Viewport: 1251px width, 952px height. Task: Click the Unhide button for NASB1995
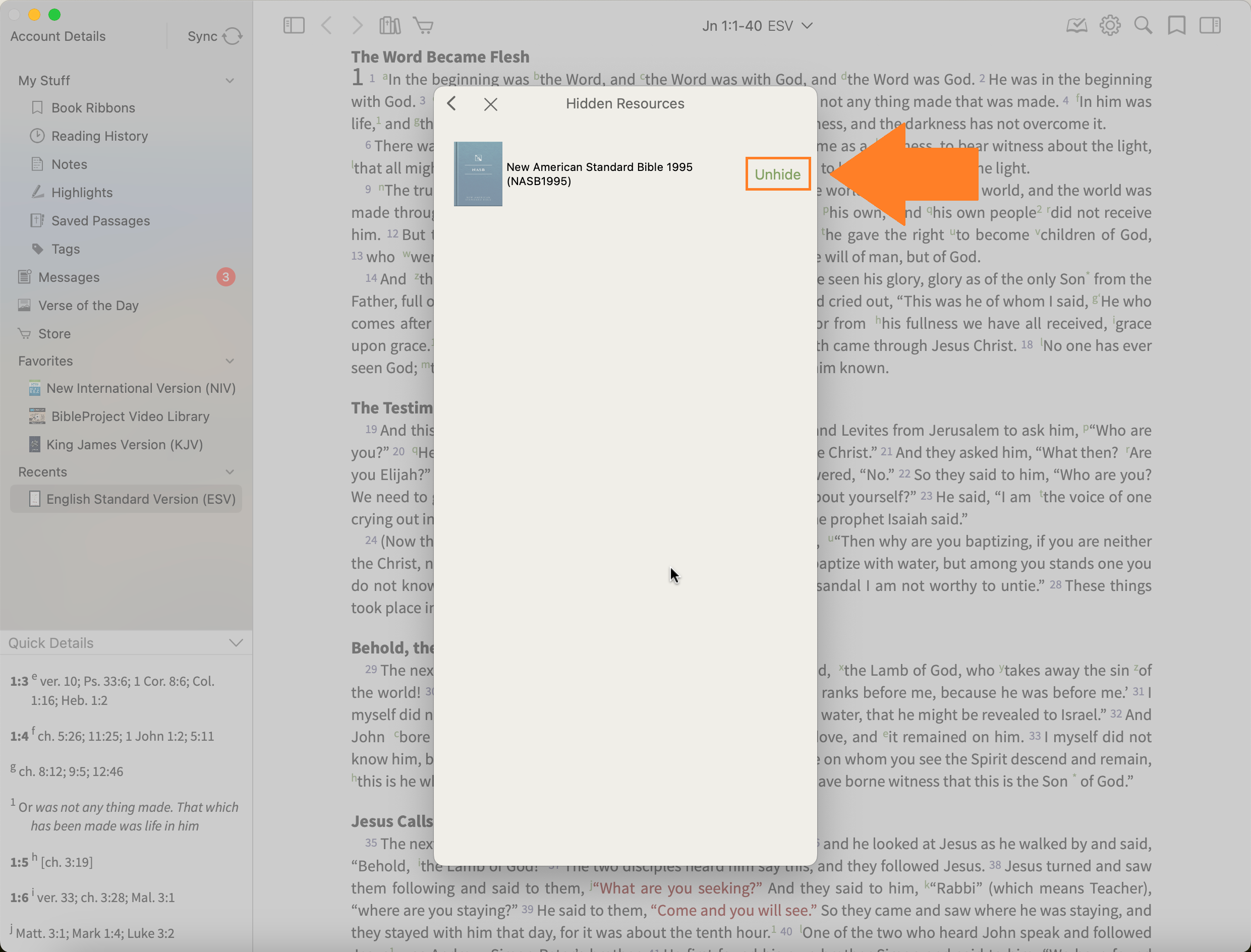click(777, 174)
